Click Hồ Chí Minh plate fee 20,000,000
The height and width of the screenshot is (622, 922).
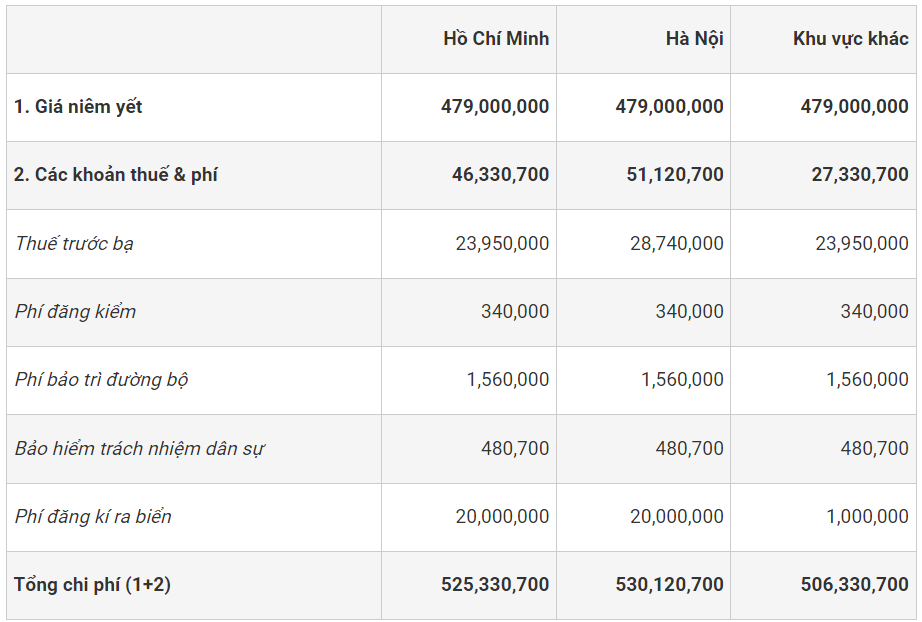click(502, 517)
